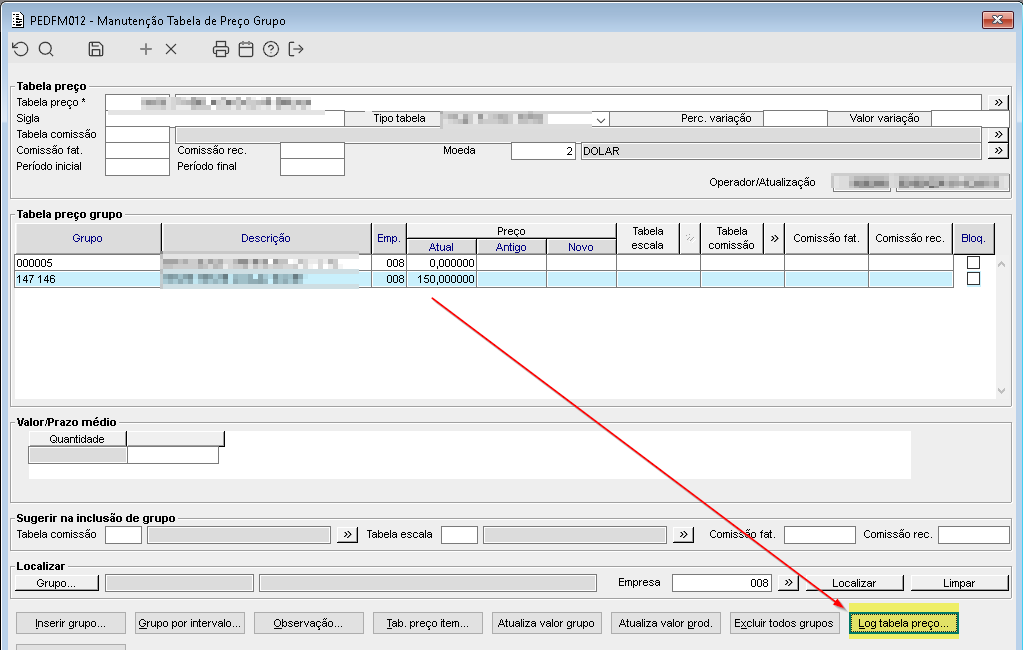Click the calendar toolbar icon

coord(246,49)
